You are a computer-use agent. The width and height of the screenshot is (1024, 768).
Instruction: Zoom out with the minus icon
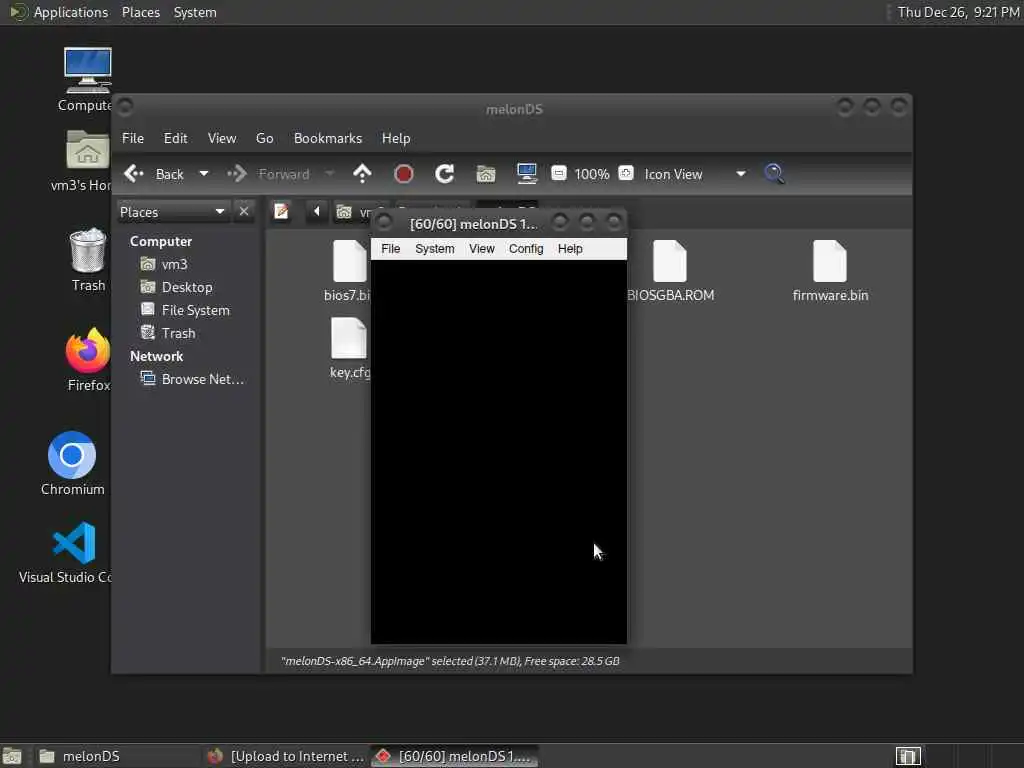[558, 174]
